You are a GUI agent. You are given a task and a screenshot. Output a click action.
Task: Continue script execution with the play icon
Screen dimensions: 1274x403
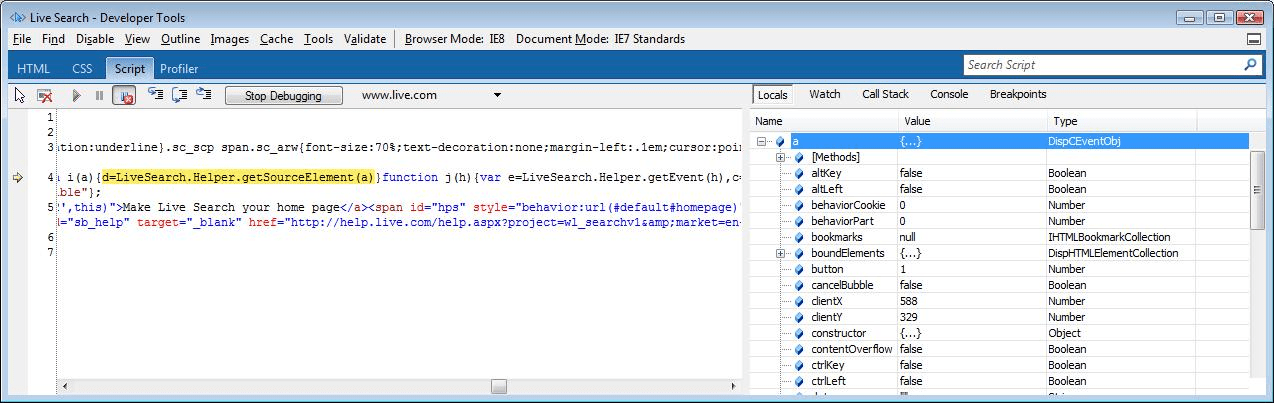[76, 95]
